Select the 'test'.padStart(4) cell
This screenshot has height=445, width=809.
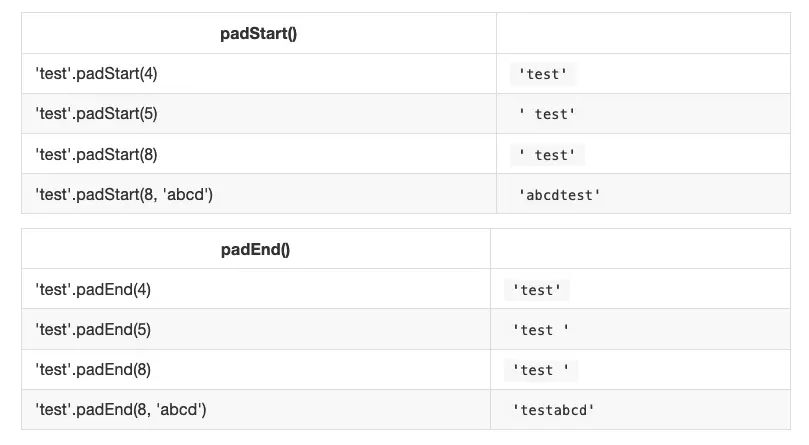pyautogui.click(x=96, y=74)
